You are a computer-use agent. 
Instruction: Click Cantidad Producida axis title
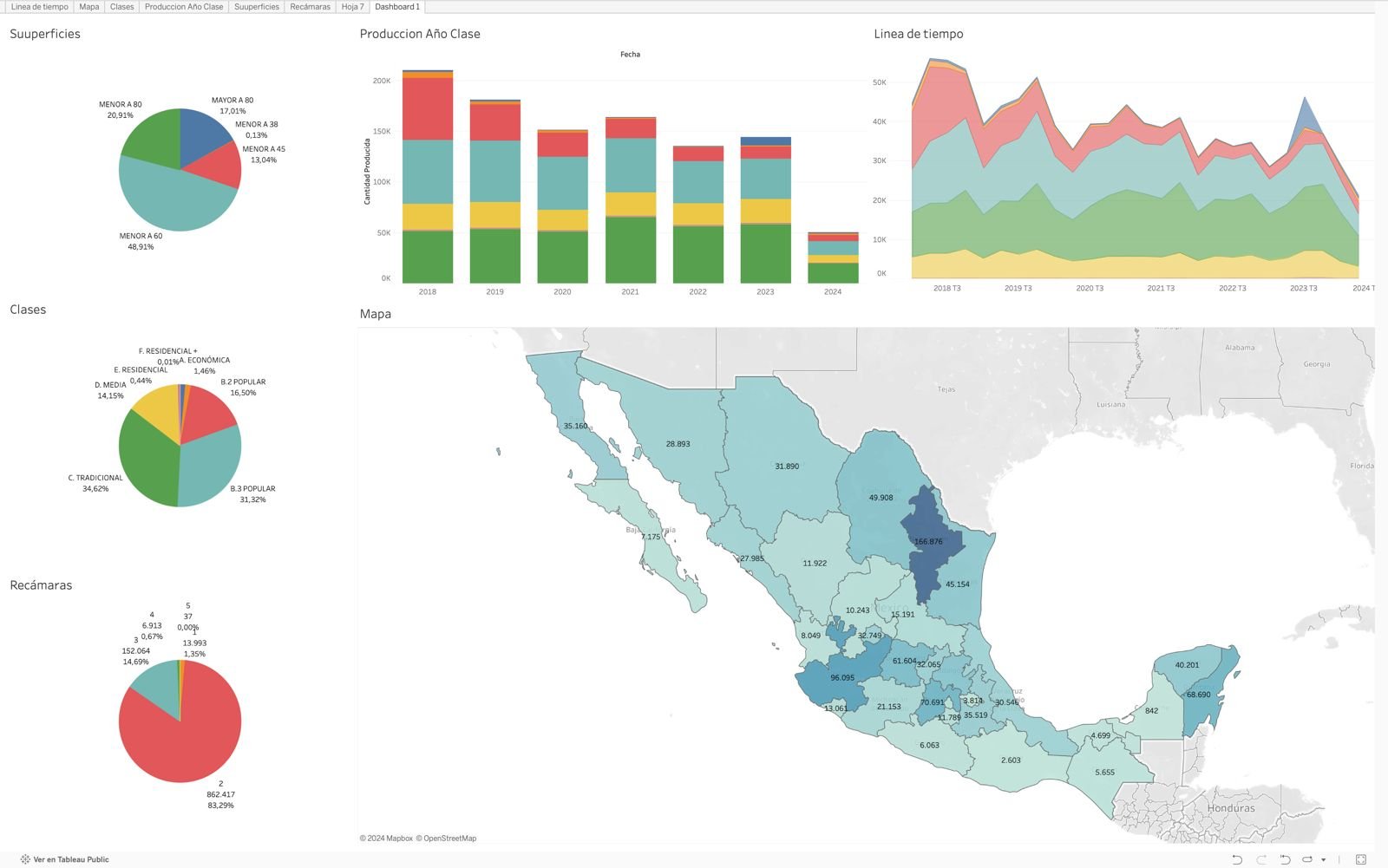coord(367,172)
